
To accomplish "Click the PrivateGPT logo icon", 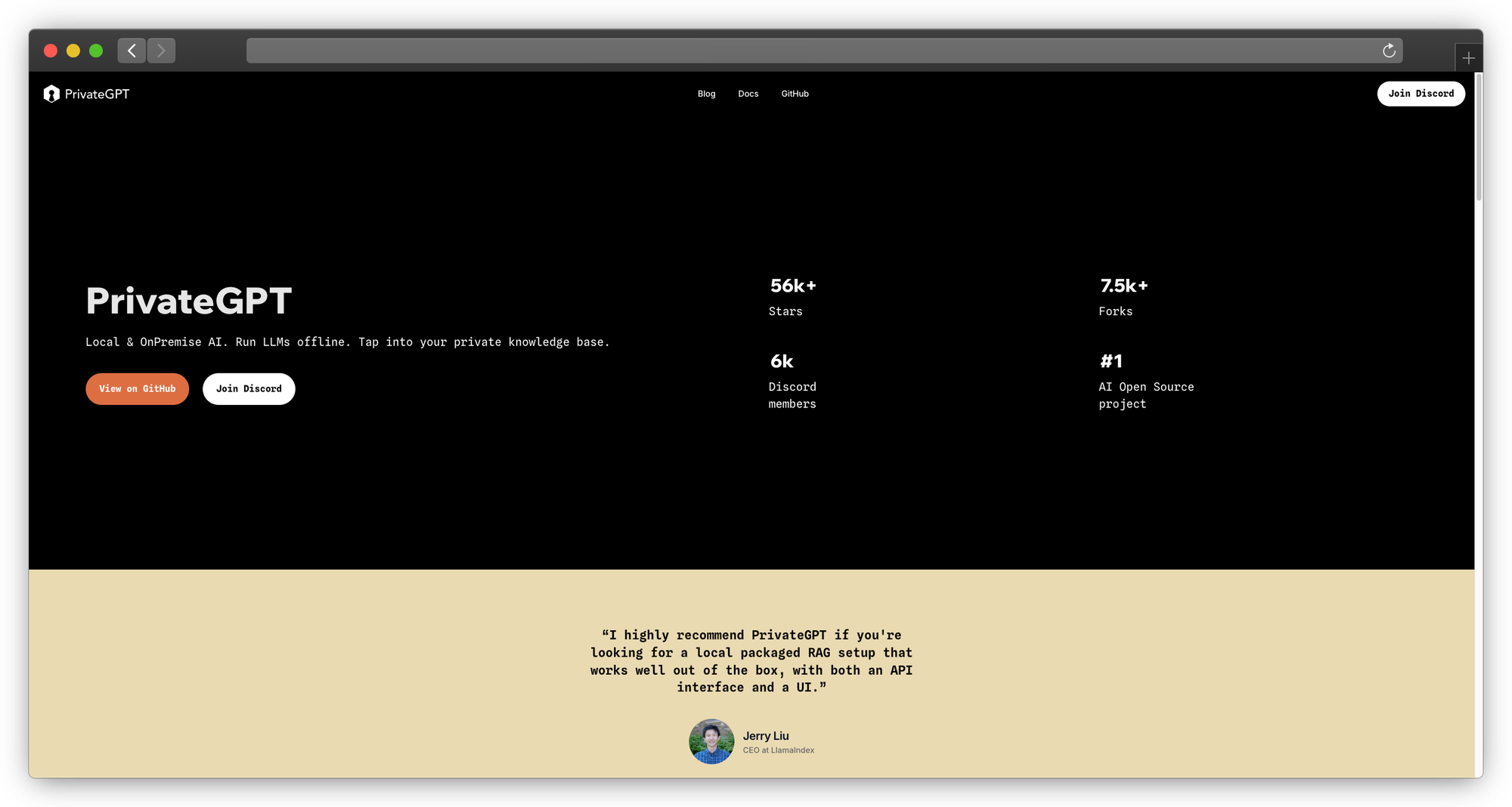I will [51, 94].
